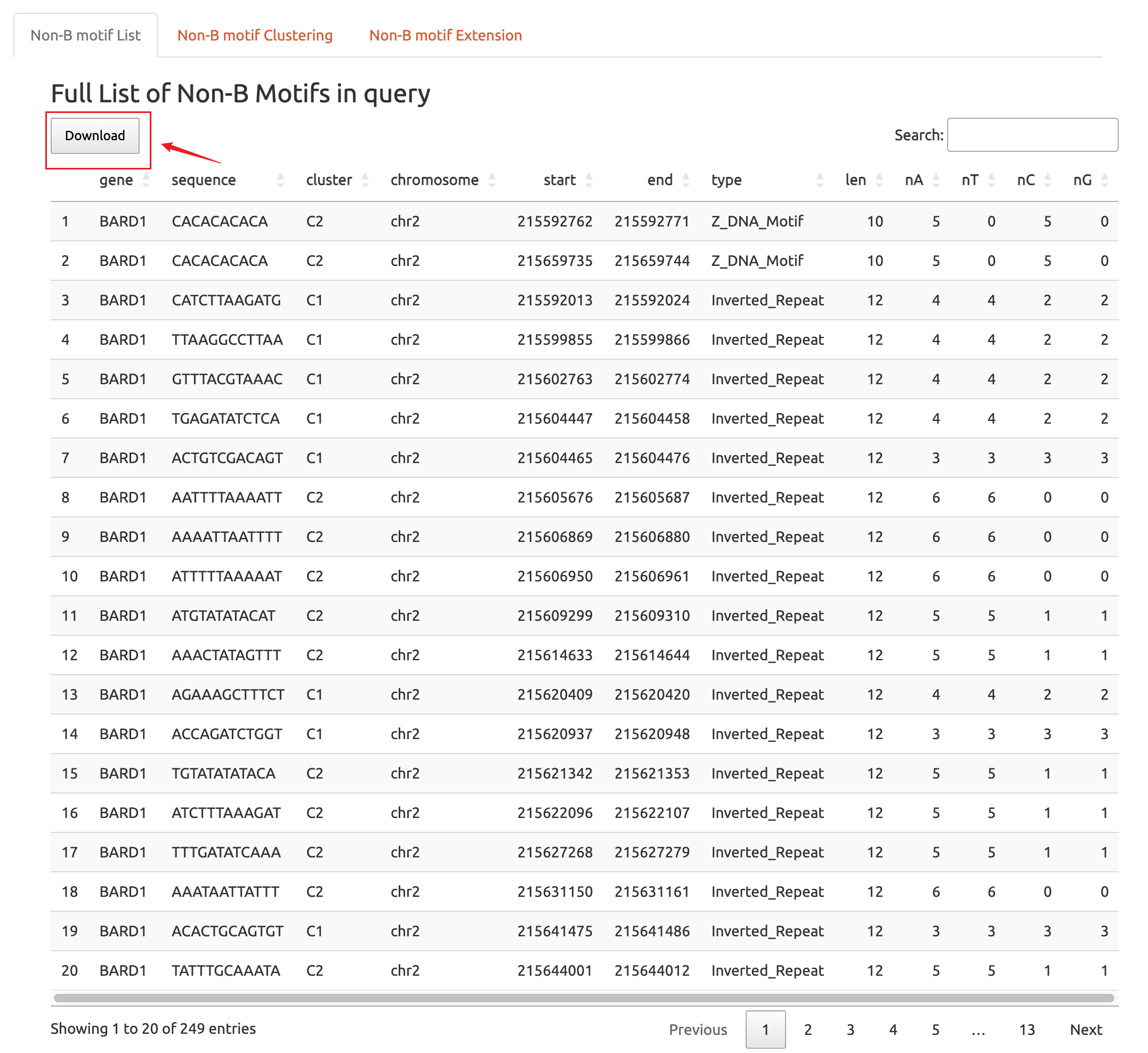This screenshot has height=1053, width=1148.
Task: Sort by nG column arrows
Action: coord(1105,180)
